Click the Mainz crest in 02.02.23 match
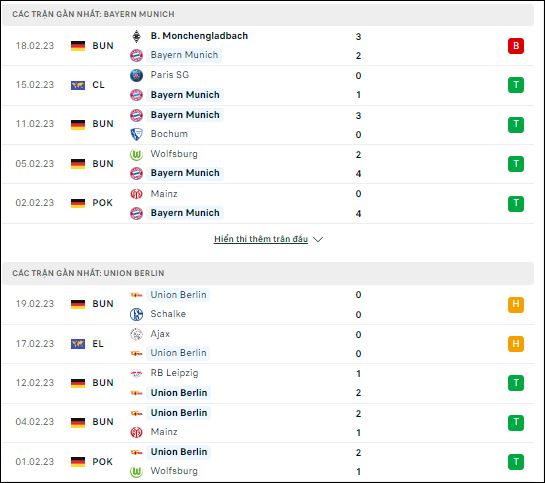This screenshot has height=483, width=545. 136,194
